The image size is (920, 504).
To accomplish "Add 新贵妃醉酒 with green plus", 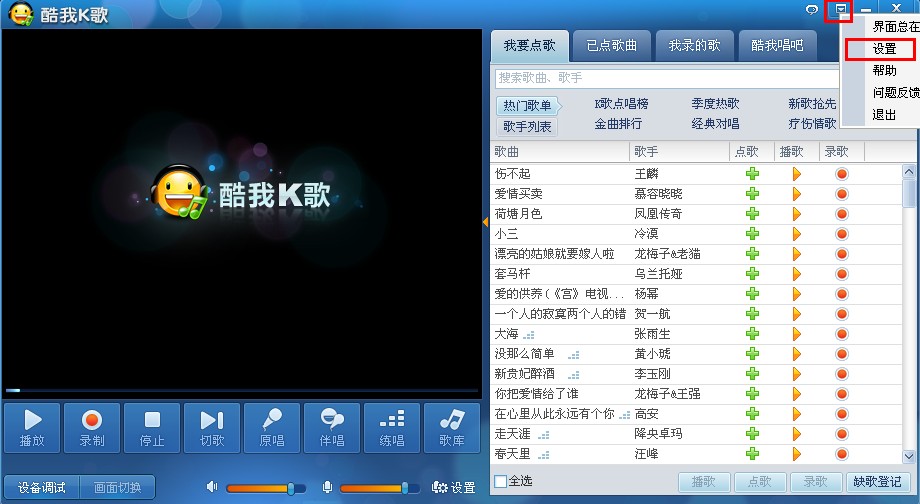I will (x=752, y=374).
